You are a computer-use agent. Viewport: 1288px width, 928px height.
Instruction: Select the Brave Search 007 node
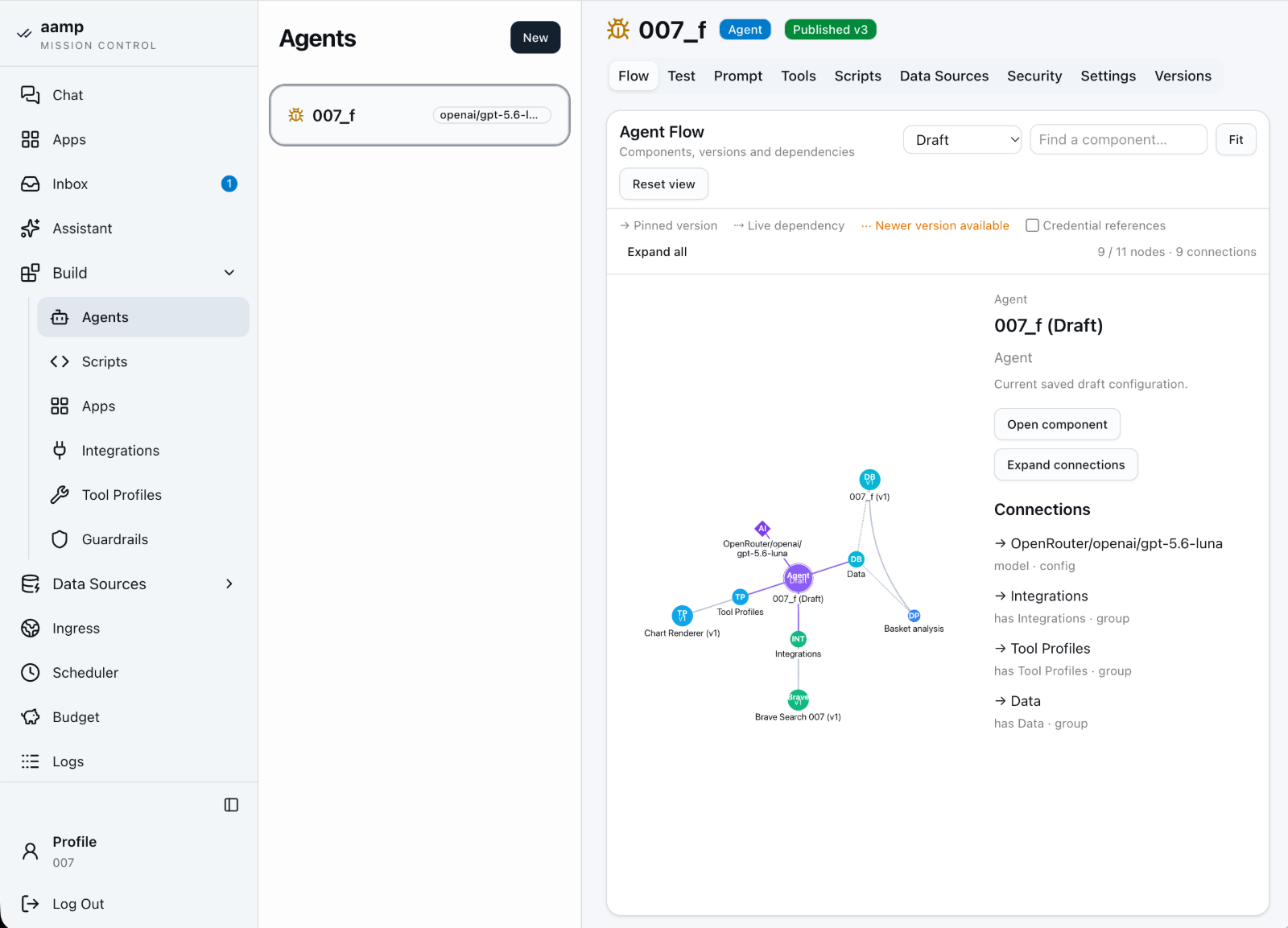click(798, 699)
